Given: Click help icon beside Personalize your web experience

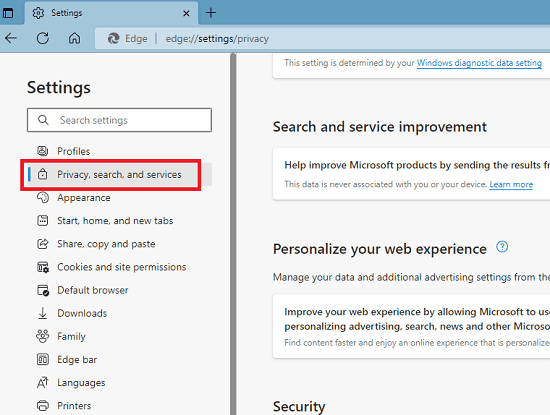Looking at the screenshot, I should (x=502, y=247).
